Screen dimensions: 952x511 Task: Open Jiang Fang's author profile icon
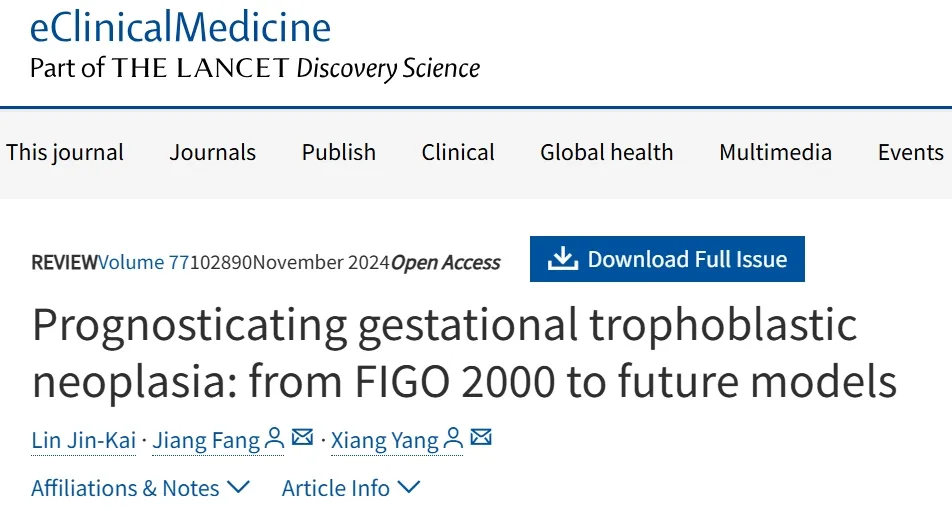click(x=275, y=439)
